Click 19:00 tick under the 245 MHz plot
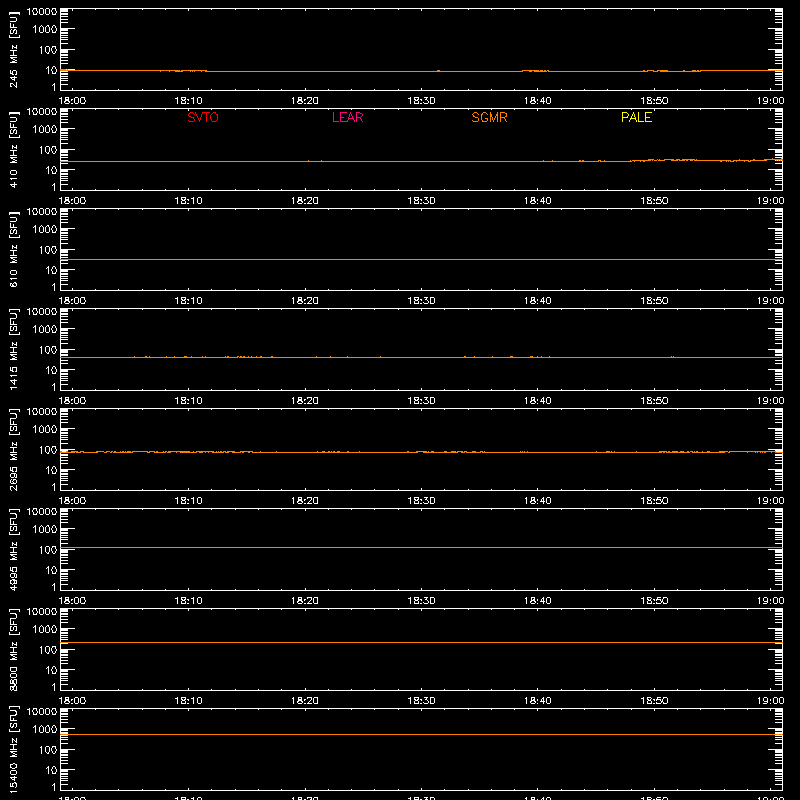This screenshot has height=800, width=800. tap(770, 101)
